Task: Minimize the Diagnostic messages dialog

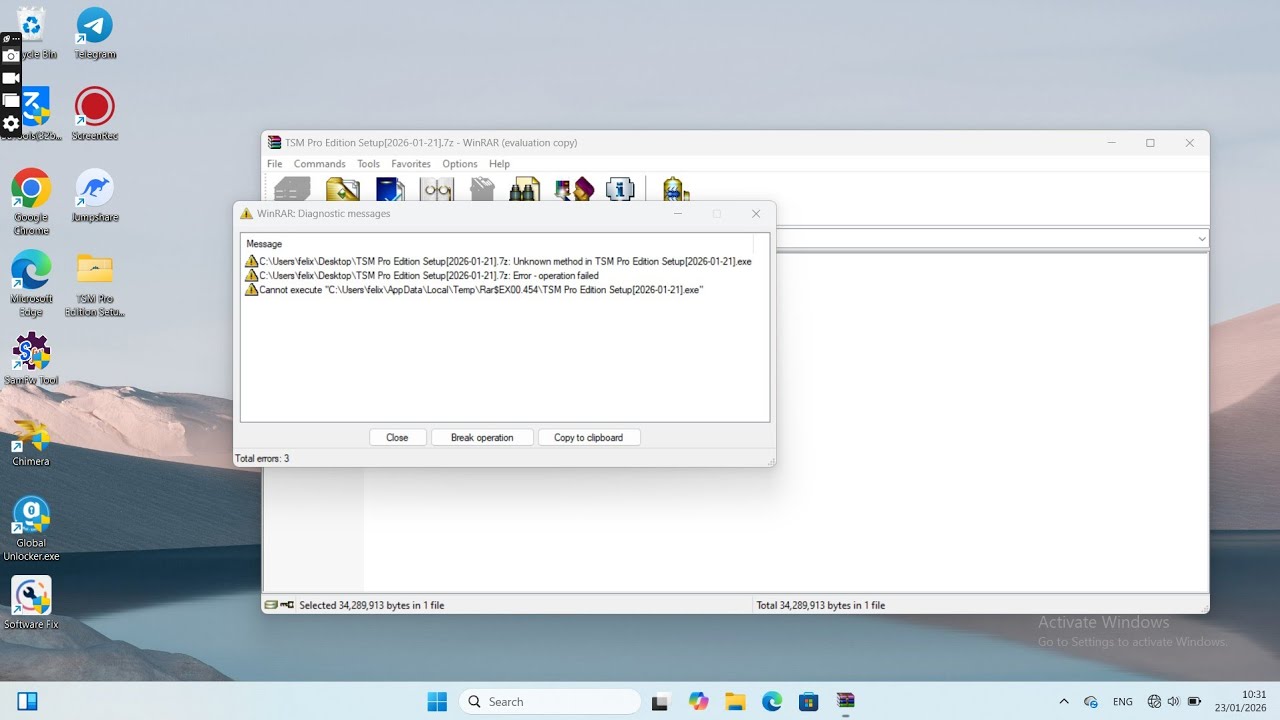Action: 678,214
